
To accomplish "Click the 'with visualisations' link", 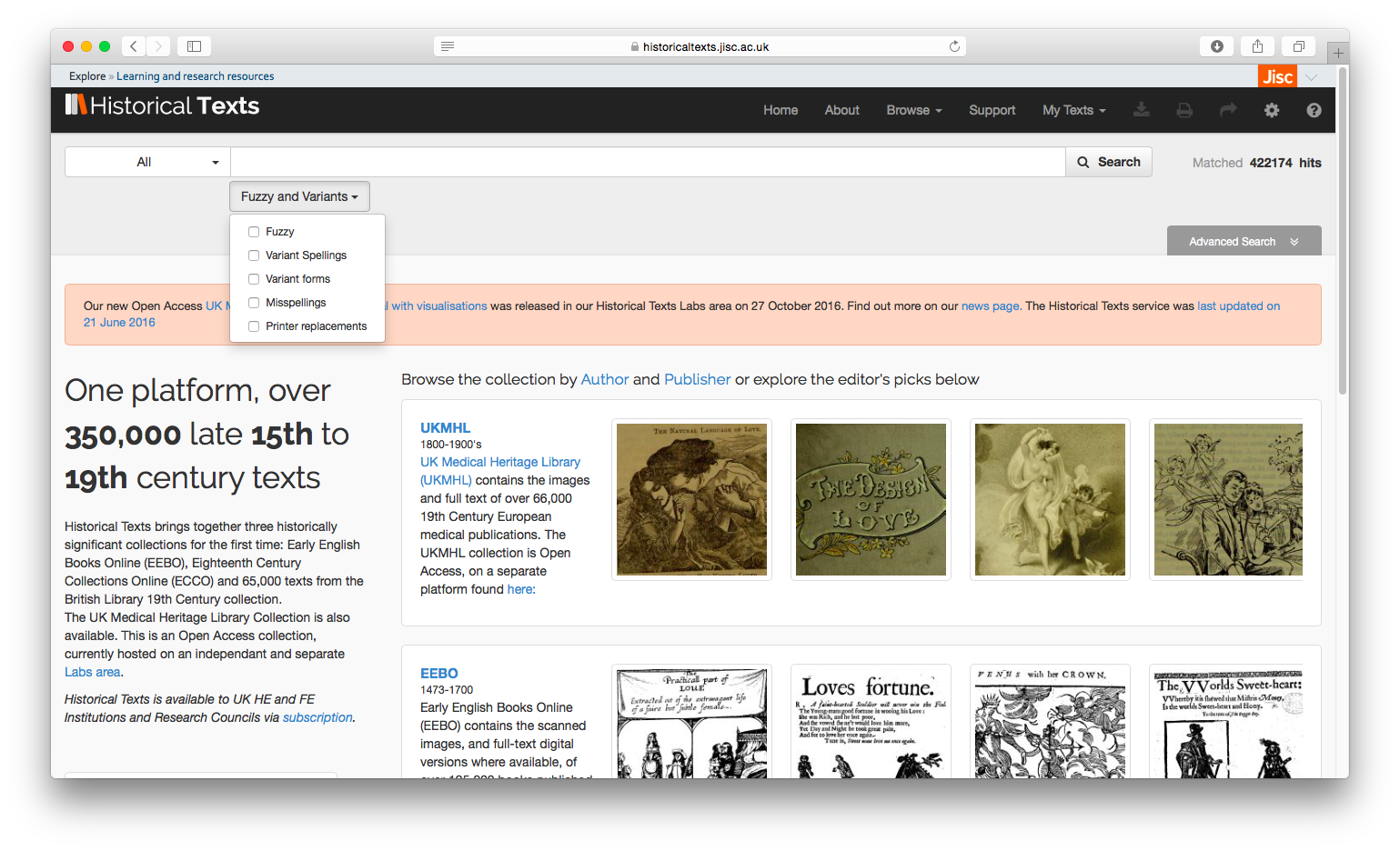I will (x=439, y=305).
